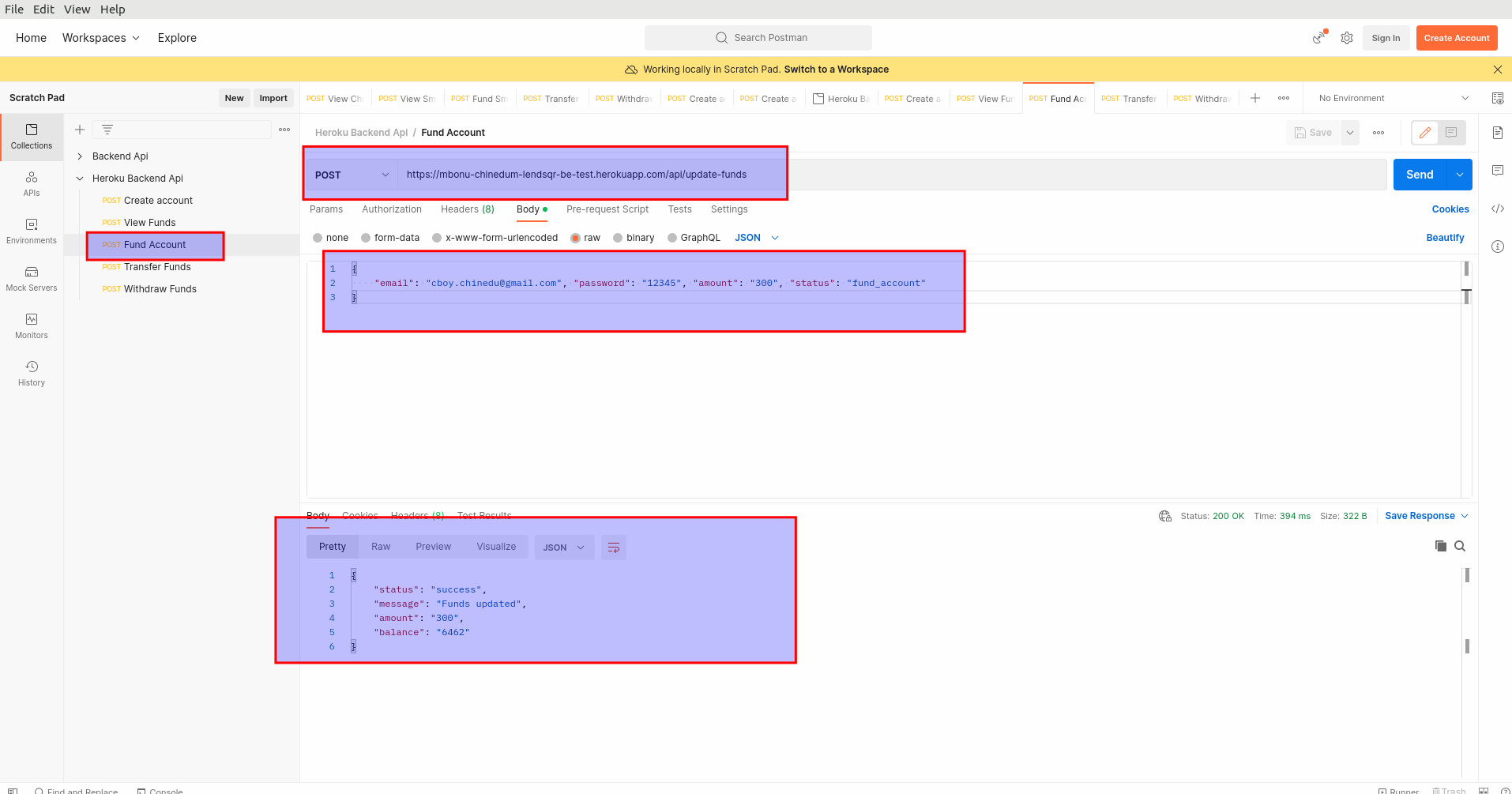Open the environment quick look icon
Viewport: 1512px width, 794px height.
(1497, 98)
